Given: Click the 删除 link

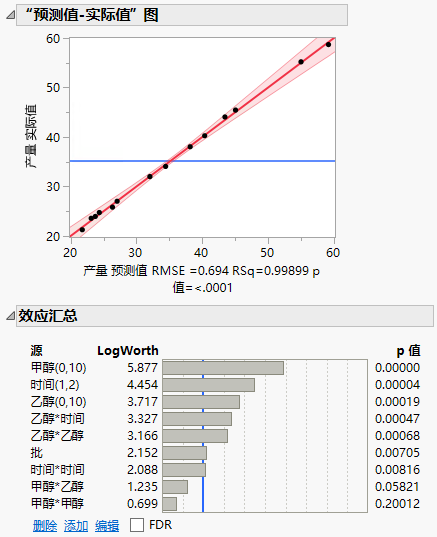Looking at the screenshot, I should coord(45,525).
